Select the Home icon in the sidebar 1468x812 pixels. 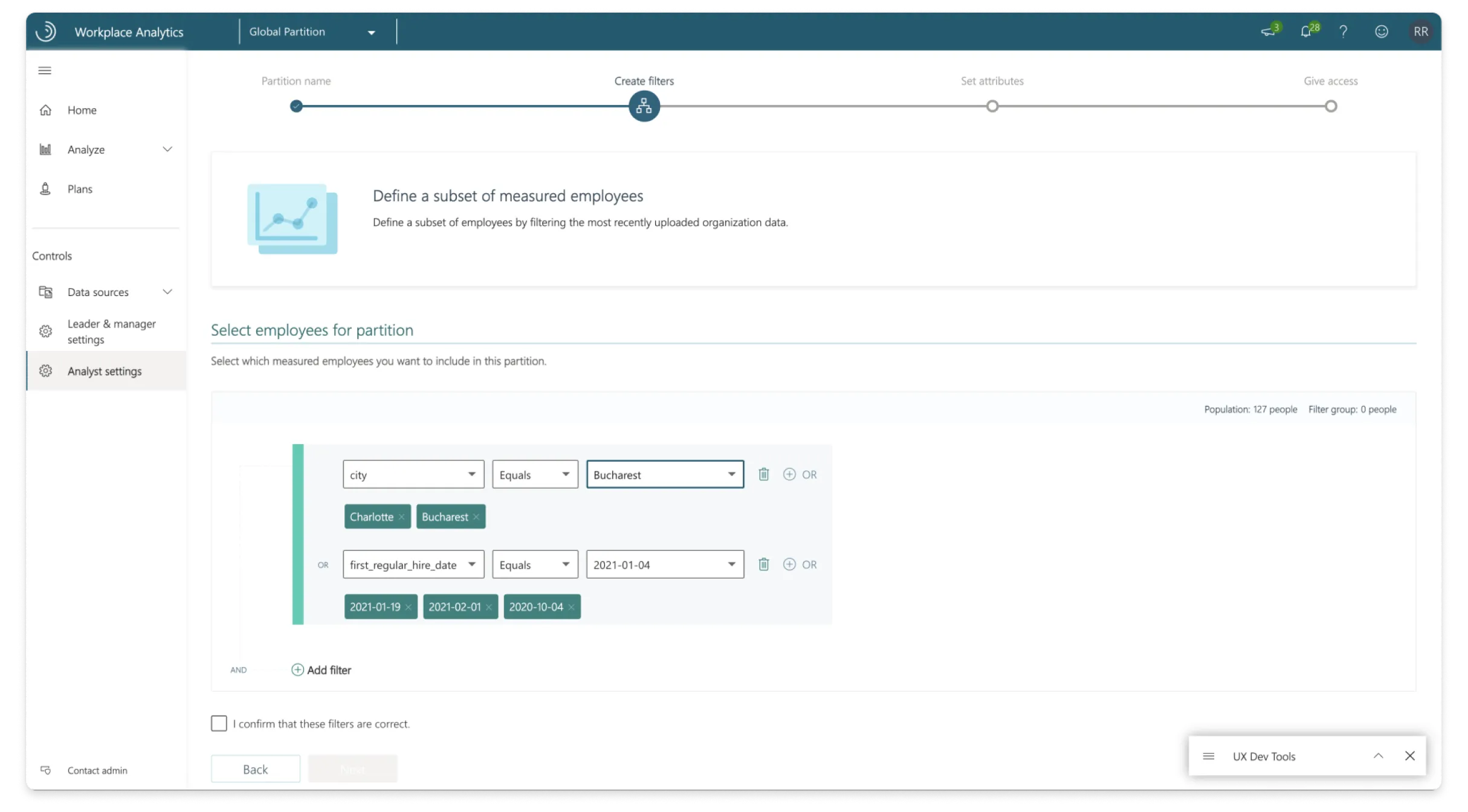pos(46,109)
